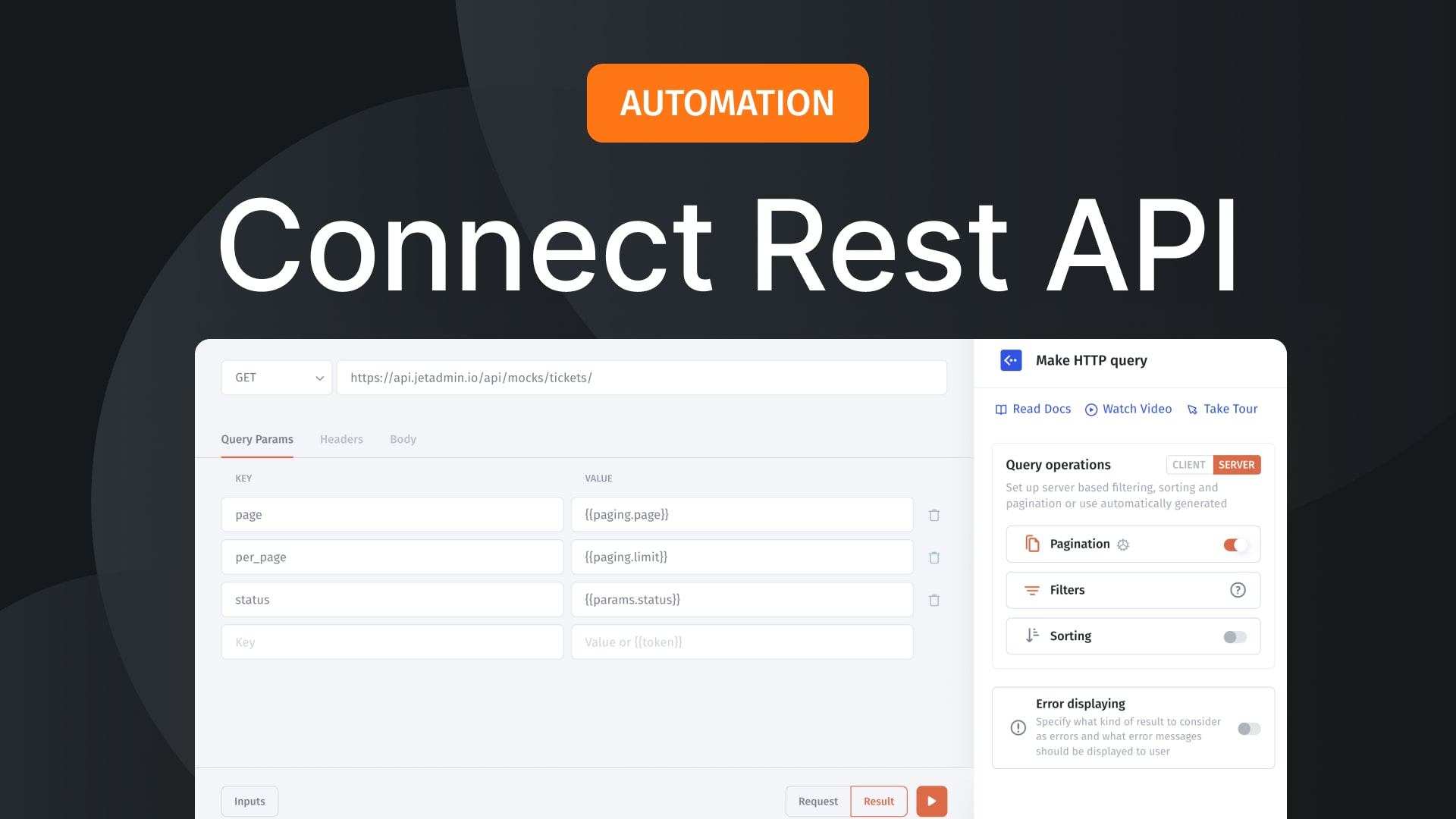Viewport: 1456px width, 819px height.
Task: Delete the page query parameter row
Action: 934,514
